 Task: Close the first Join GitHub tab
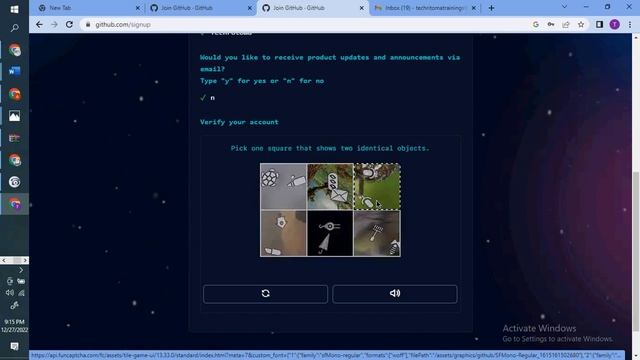pos(250,8)
